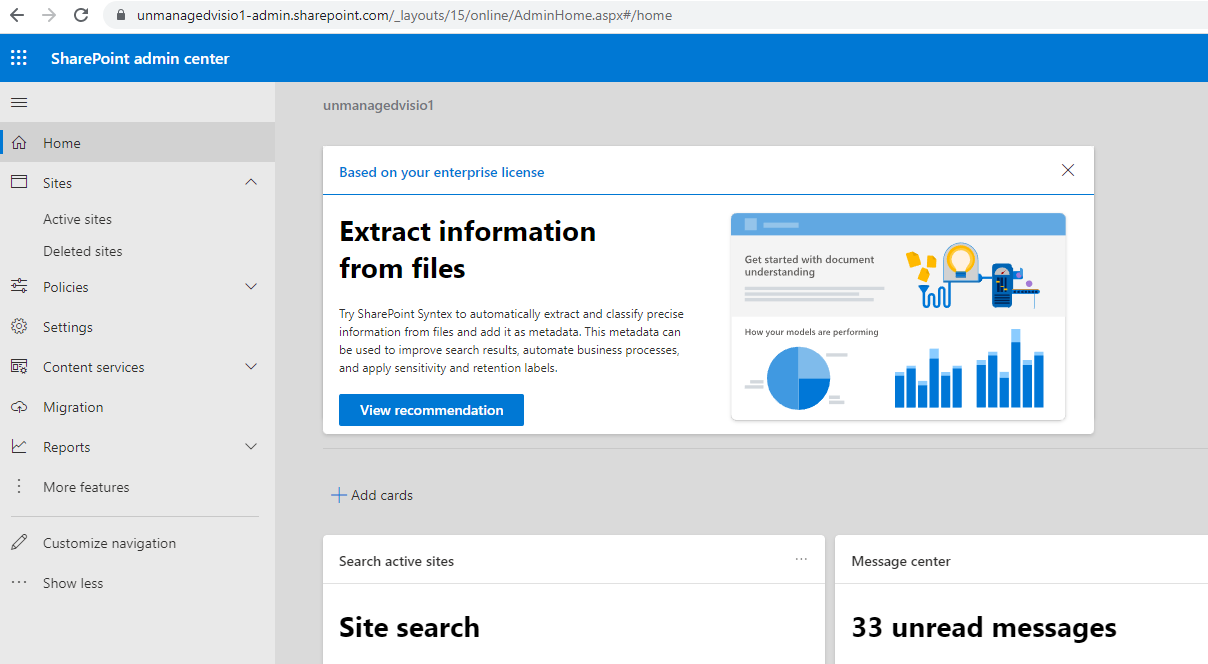Click the unmanagedvisio1 tenant name
Viewport: 1208px width, 664px height.
[x=378, y=105]
